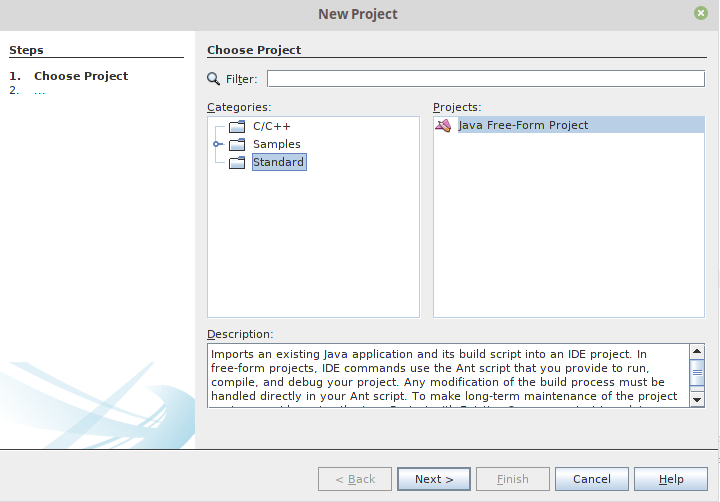720x502 pixels.
Task: Click the Java Free-Form Project icon
Action: tap(444, 126)
